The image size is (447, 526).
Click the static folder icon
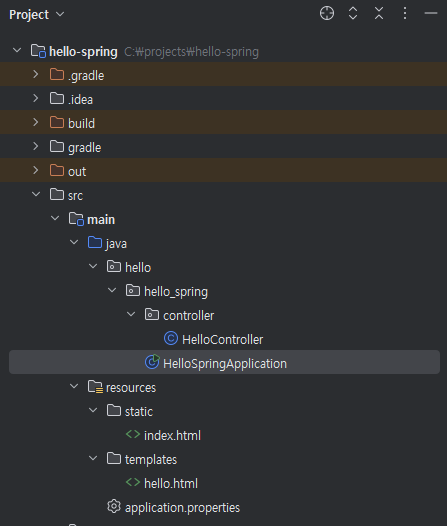[x=114, y=410]
